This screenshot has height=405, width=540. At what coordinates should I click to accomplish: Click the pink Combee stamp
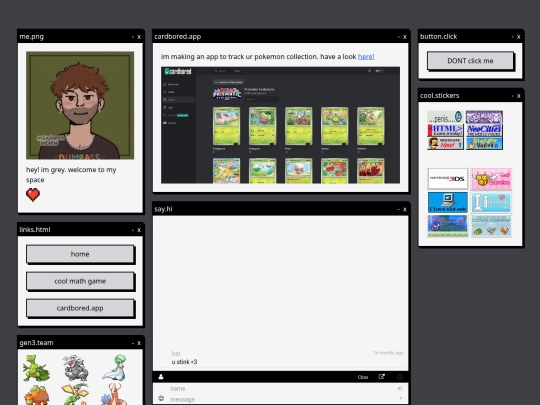pos(491,179)
